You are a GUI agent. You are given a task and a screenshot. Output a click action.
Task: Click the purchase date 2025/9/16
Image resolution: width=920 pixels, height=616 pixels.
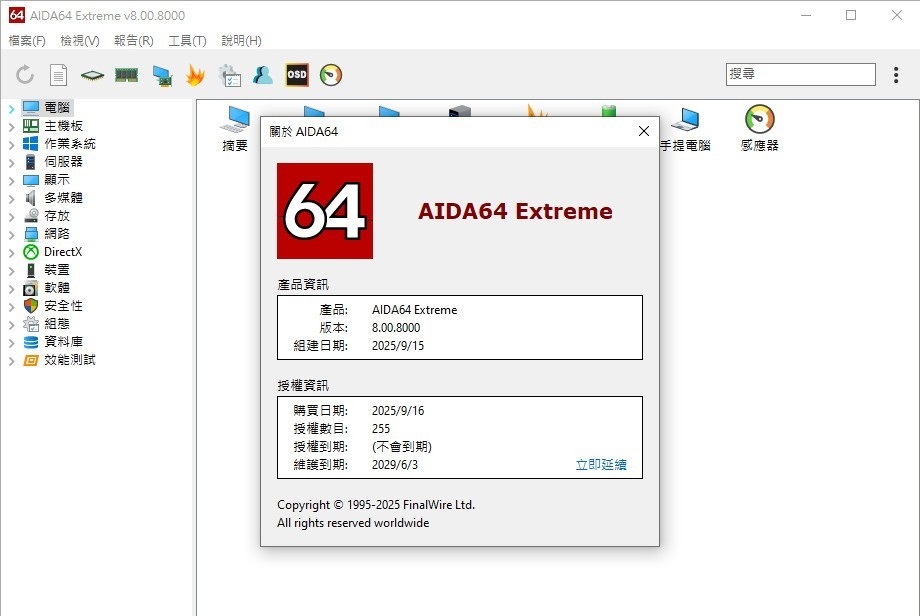pyautogui.click(x=398, y=411)
